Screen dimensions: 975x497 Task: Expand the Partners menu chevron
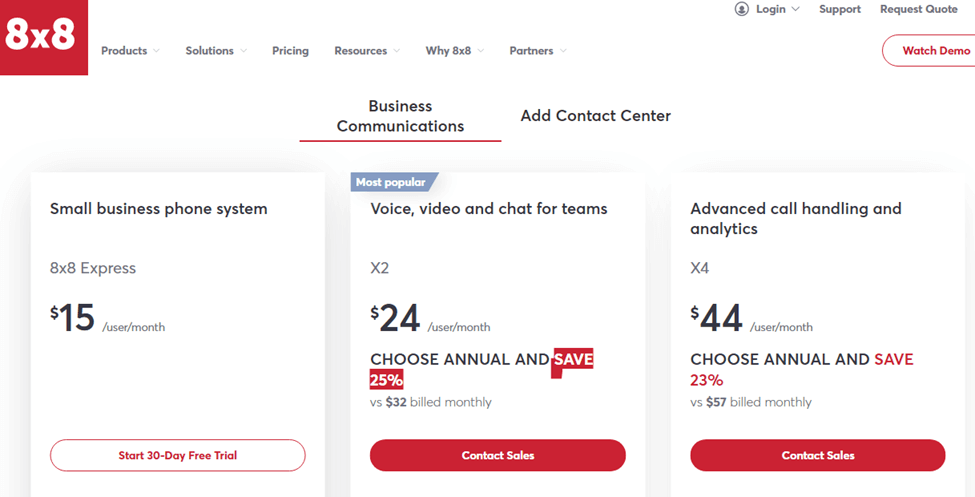[x=563, y=51]
